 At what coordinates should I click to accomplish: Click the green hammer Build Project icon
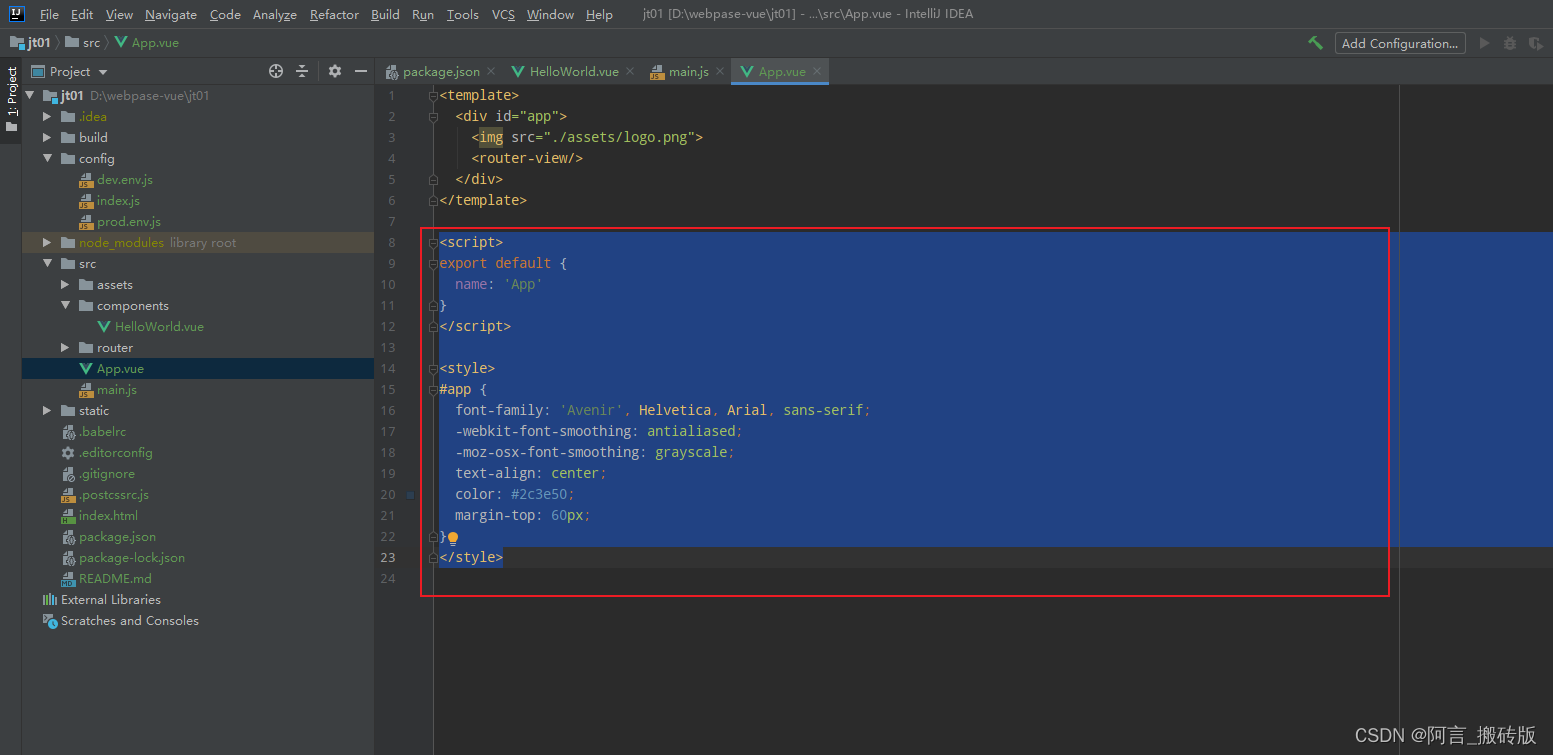tap(1316, 43)
